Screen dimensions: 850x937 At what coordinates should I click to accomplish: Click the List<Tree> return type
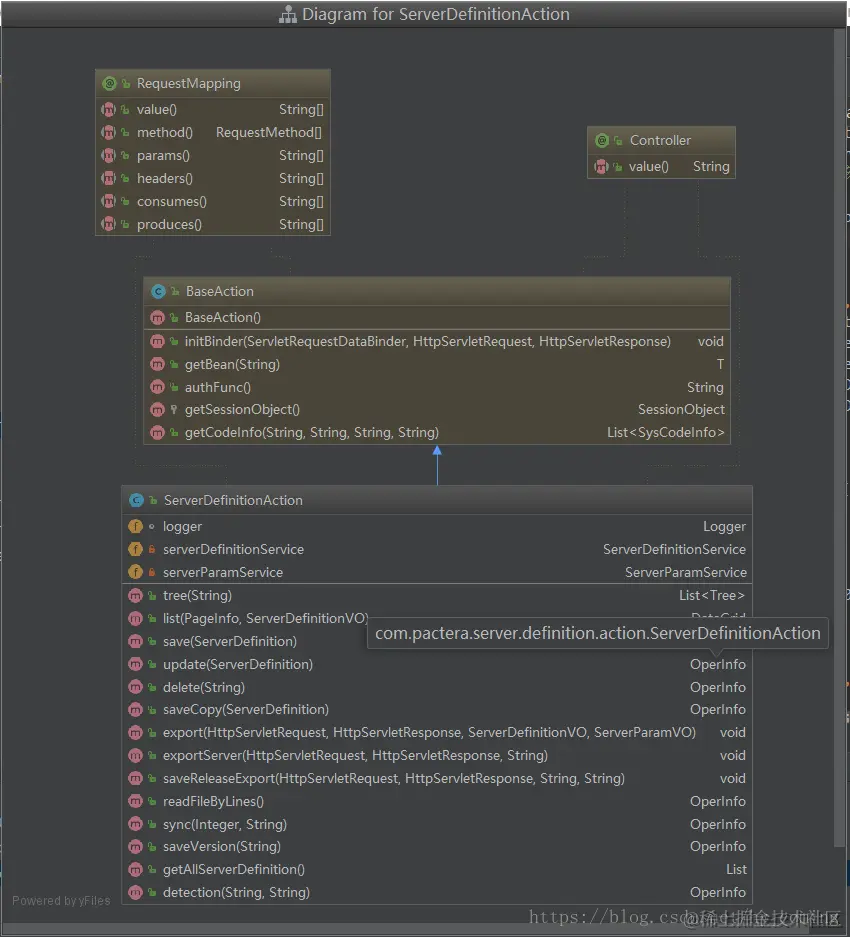(x=712, y=595)
